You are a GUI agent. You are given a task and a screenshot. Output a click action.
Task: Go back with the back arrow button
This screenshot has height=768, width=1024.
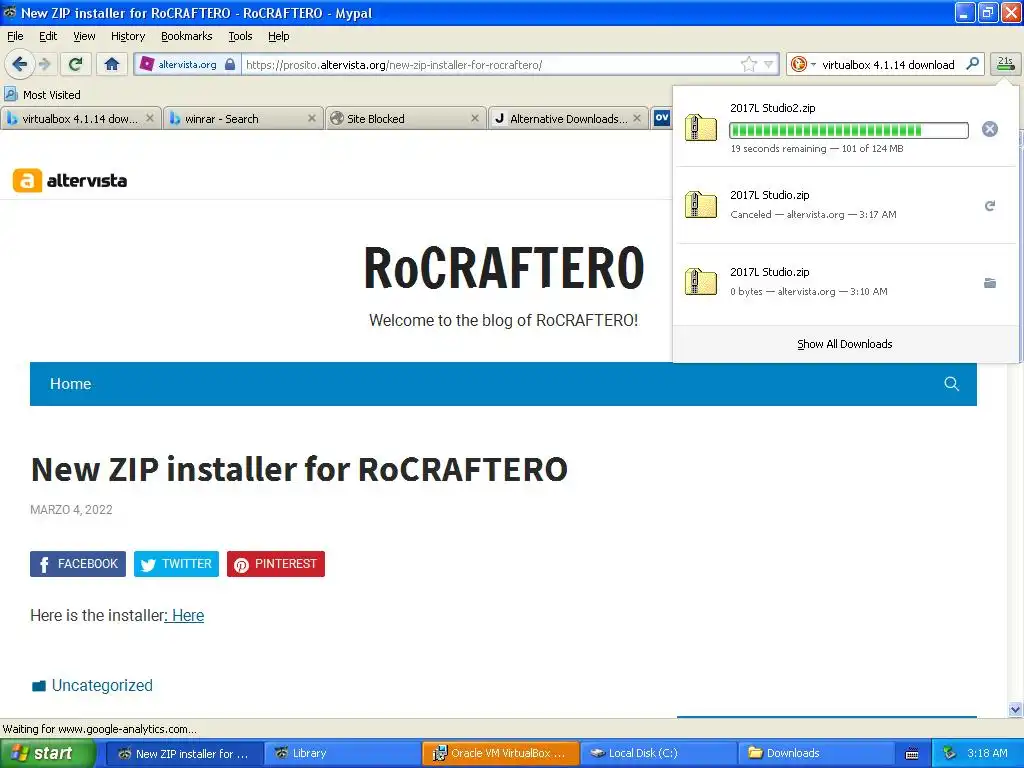click(19, 64)
